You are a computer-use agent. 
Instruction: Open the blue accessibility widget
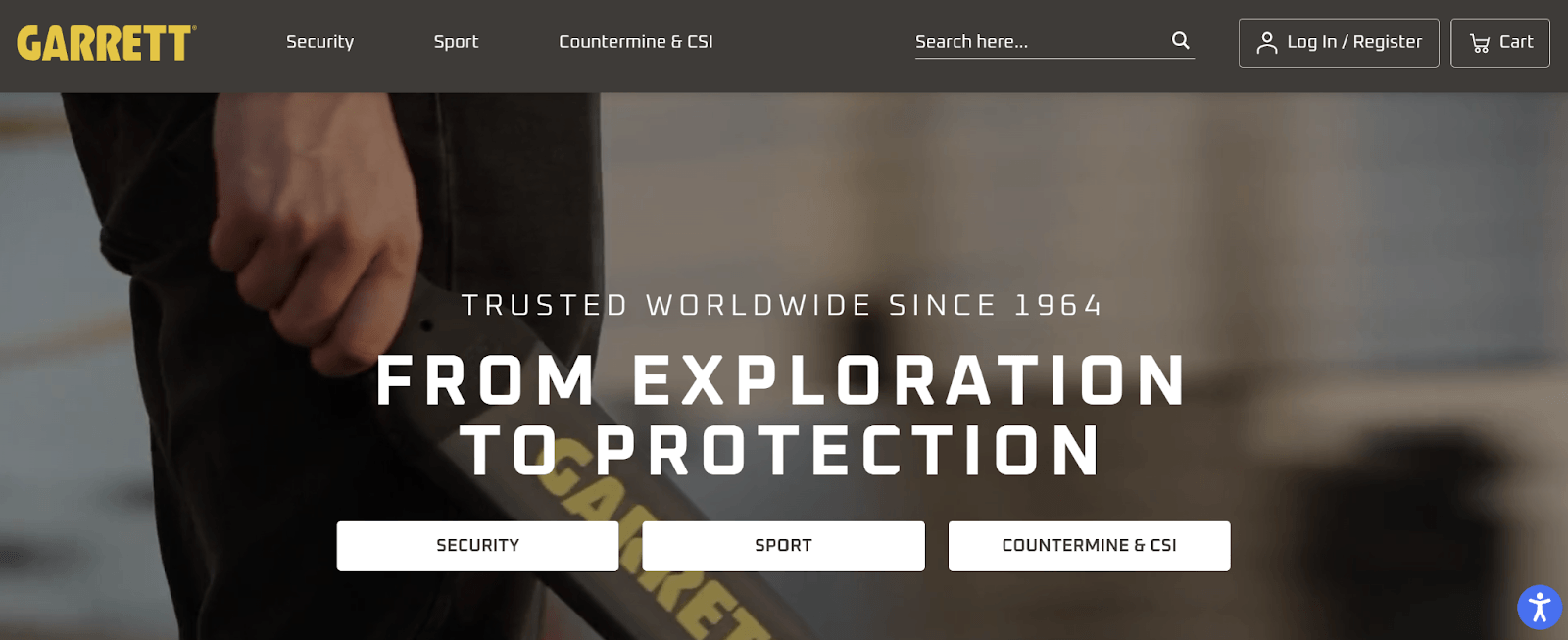point(1539,608)
